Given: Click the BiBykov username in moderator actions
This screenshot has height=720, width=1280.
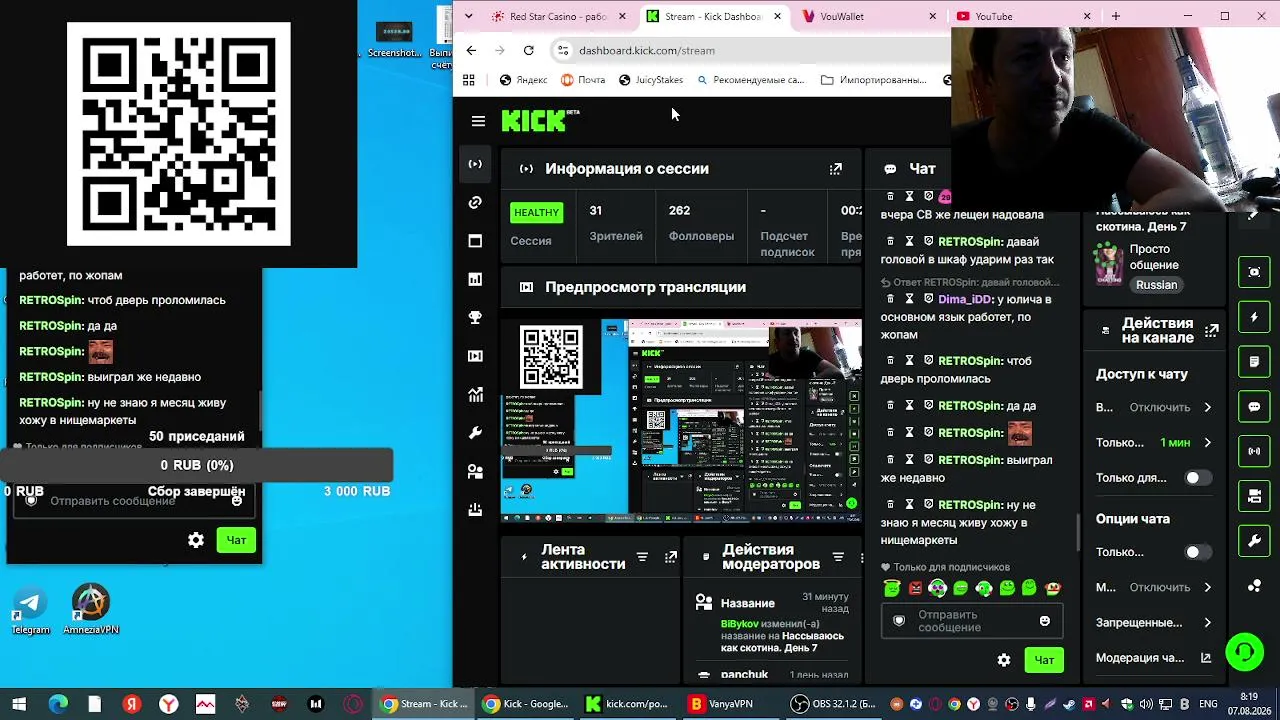Looking at the screenshot, I should pos(741,623).
